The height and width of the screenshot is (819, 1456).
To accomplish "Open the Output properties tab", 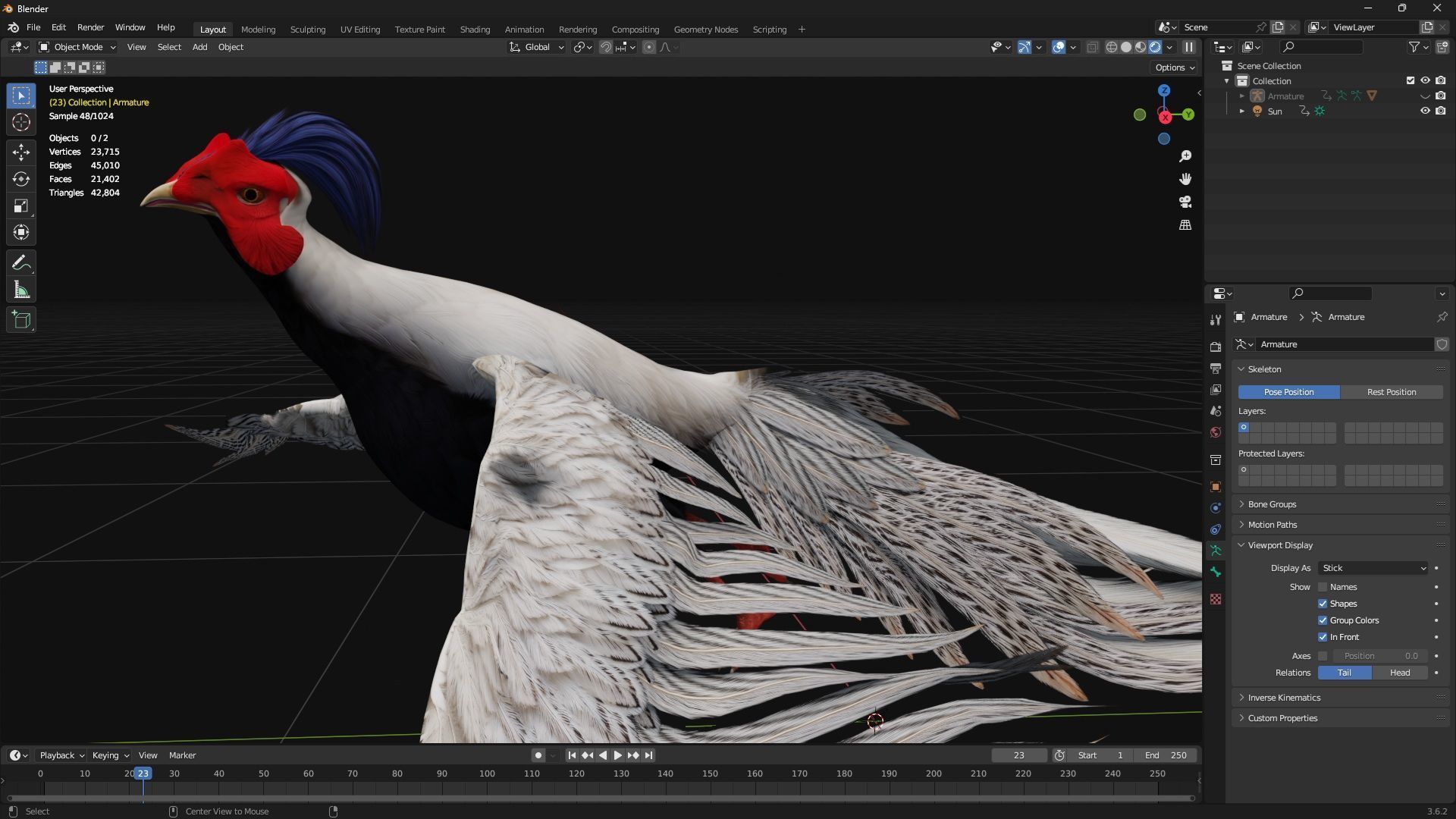I will coord(1216,368).
